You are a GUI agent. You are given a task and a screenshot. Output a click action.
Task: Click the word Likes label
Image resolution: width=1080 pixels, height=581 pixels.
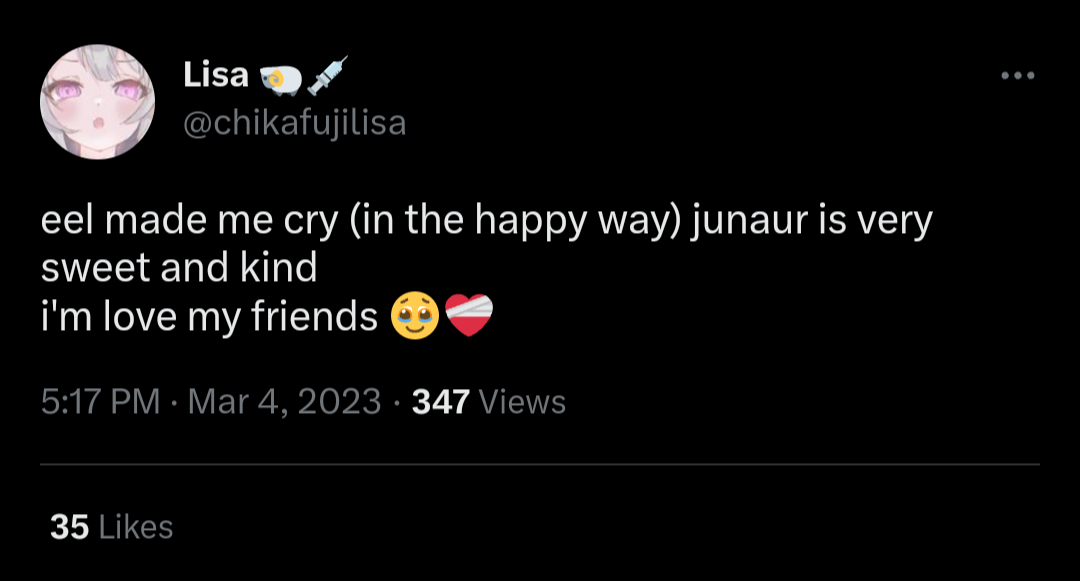tap(136, 527)
